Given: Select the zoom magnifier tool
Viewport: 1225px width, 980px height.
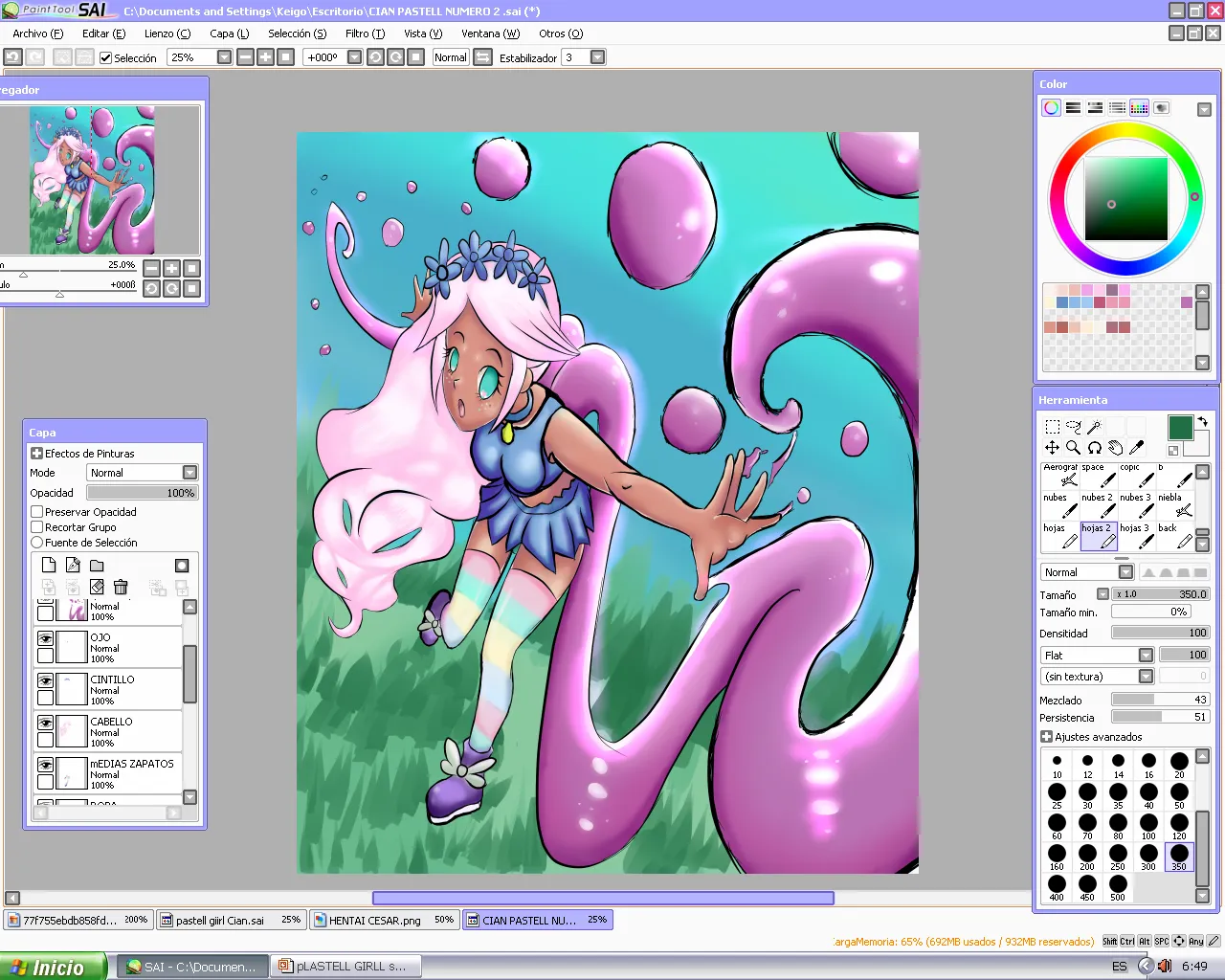Looking at the screenshot, I should click(x=1073, y=448).
